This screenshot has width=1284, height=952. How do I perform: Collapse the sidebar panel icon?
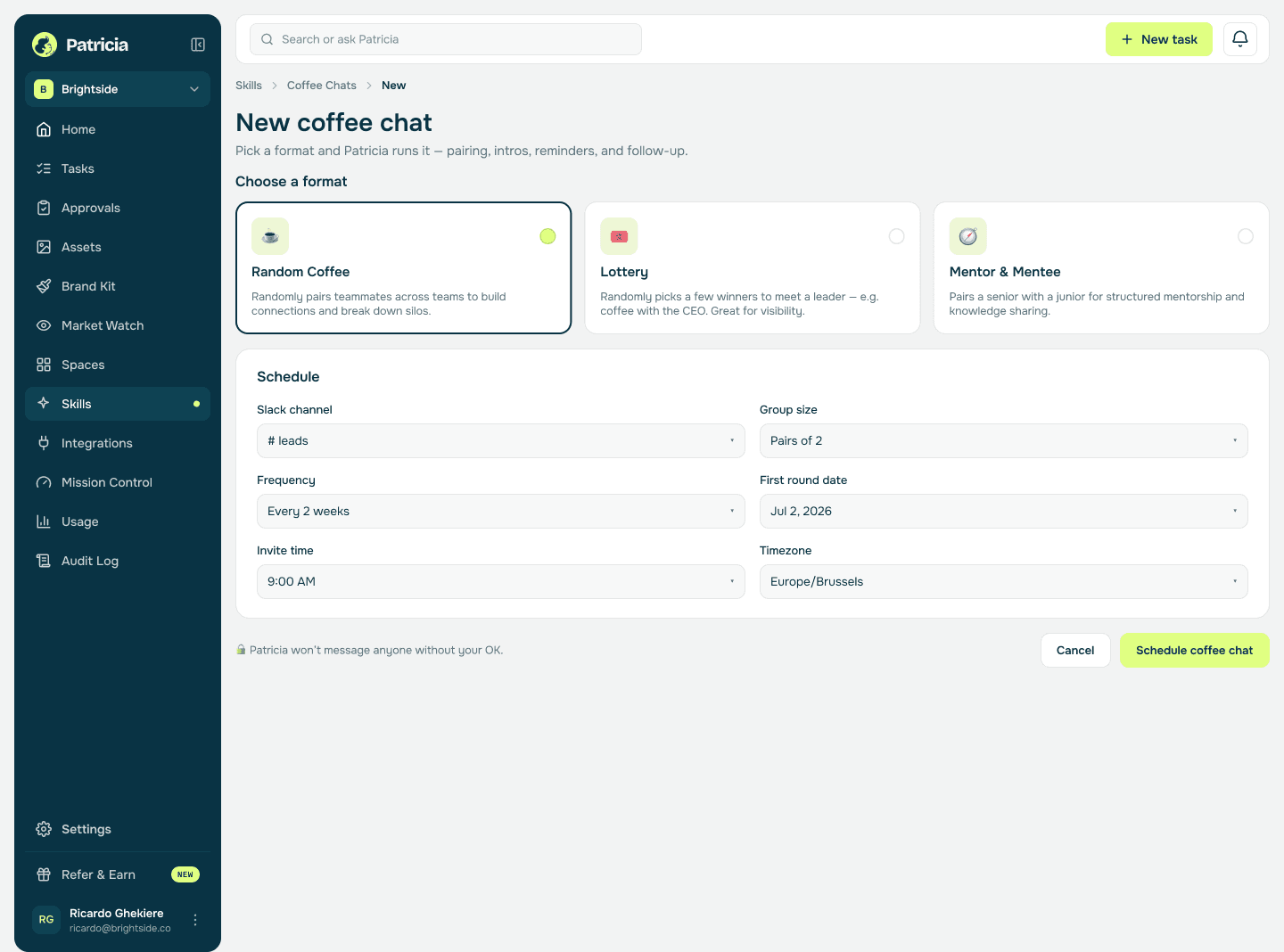pos(198,45)
